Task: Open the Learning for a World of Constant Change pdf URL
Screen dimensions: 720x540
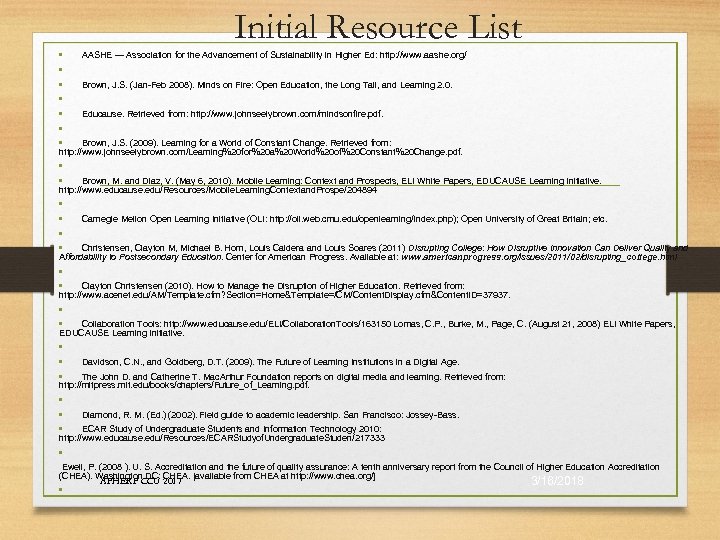Action: (261, 152)
